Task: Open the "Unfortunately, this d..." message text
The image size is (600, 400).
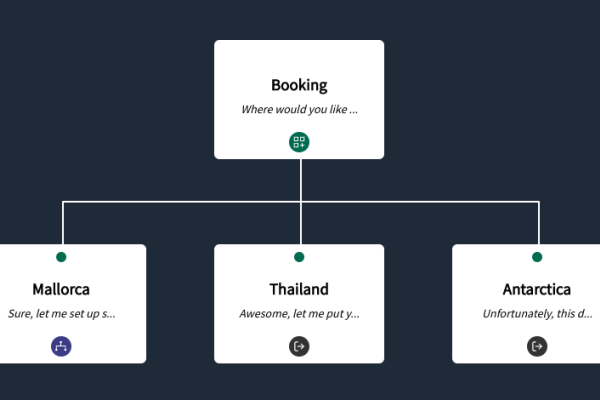Action: tap(537, 313)
